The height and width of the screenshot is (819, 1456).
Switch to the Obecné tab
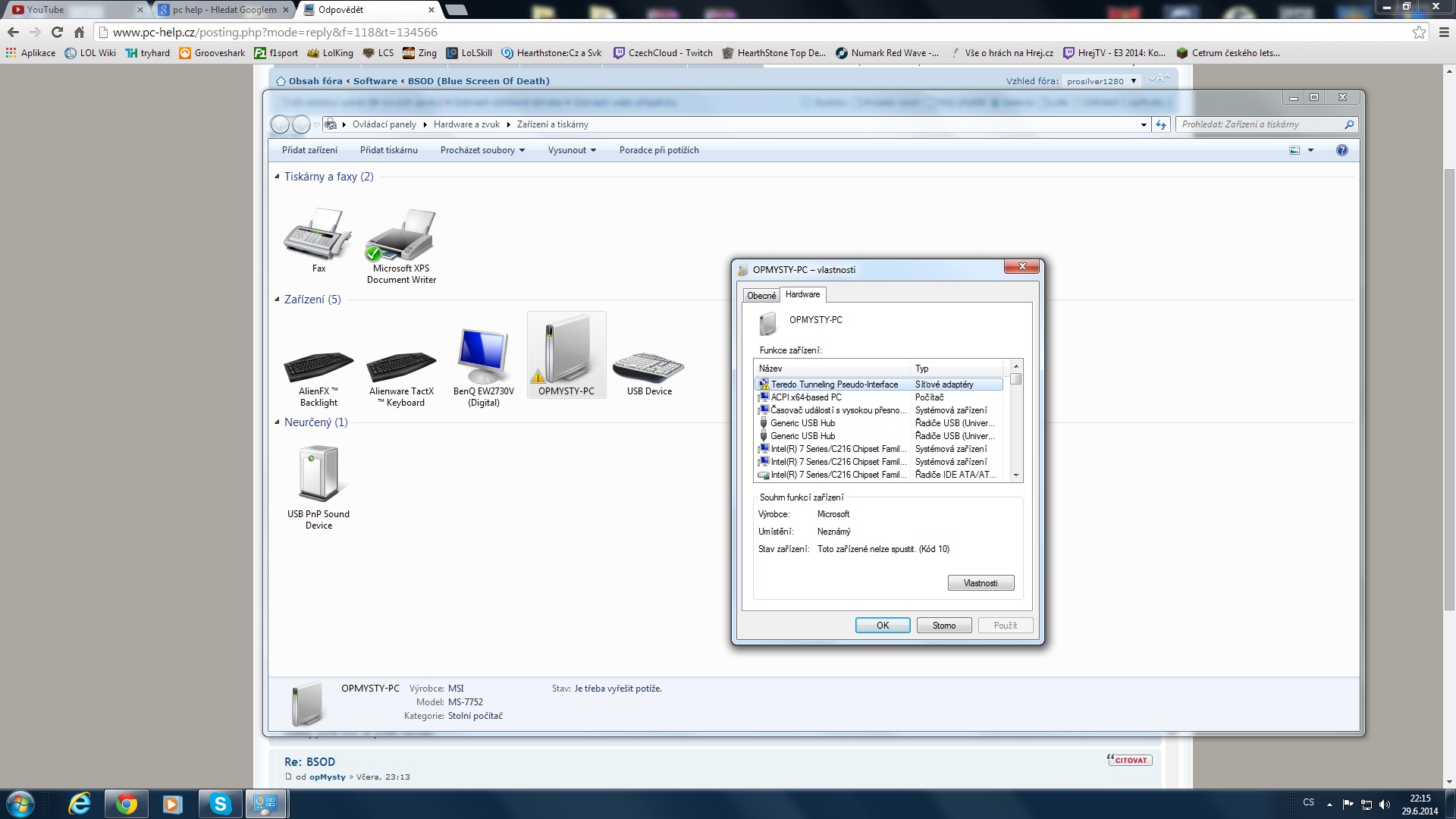tap(761, 296)
